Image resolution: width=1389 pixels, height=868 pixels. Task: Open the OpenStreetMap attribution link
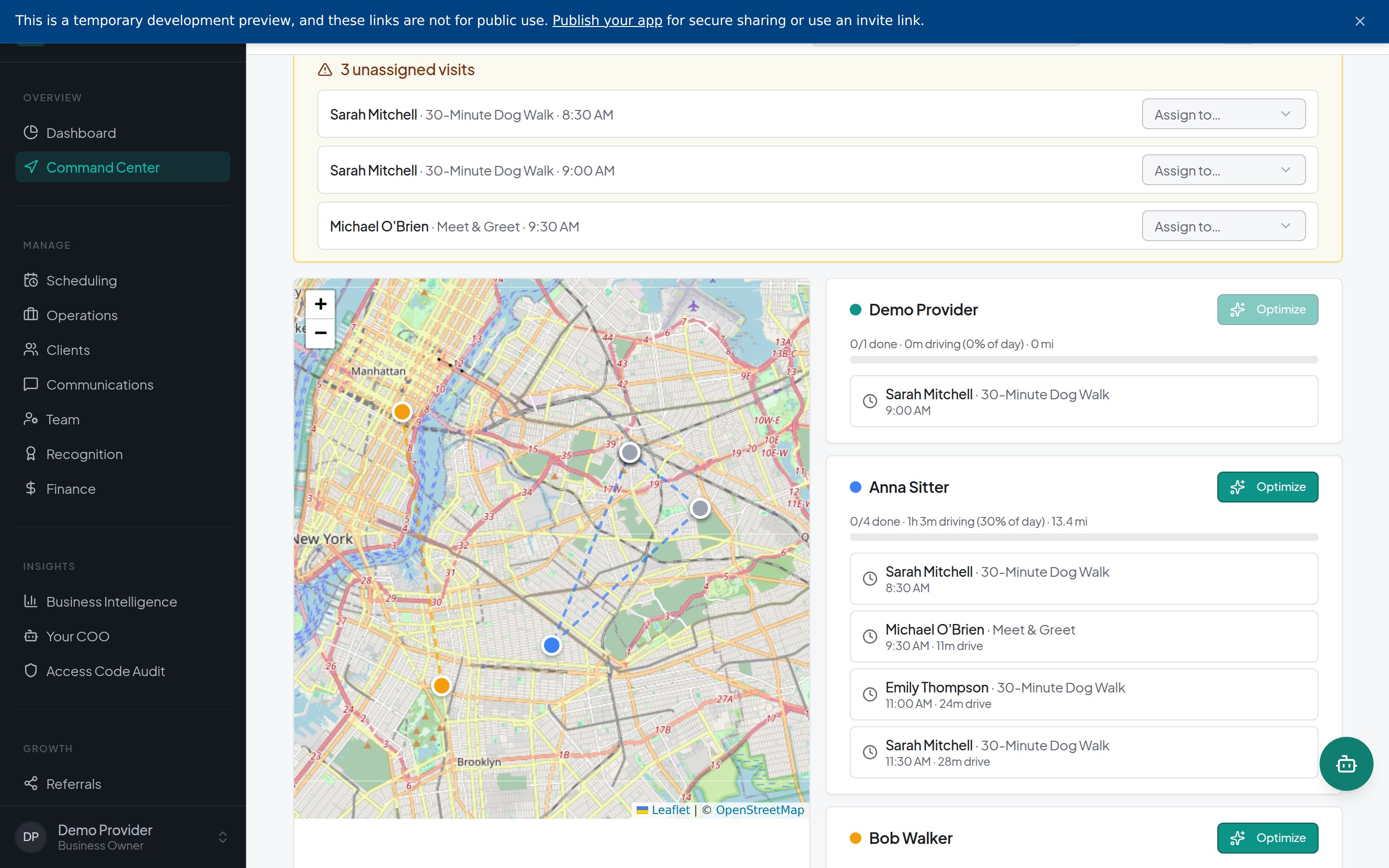(760, 810)
